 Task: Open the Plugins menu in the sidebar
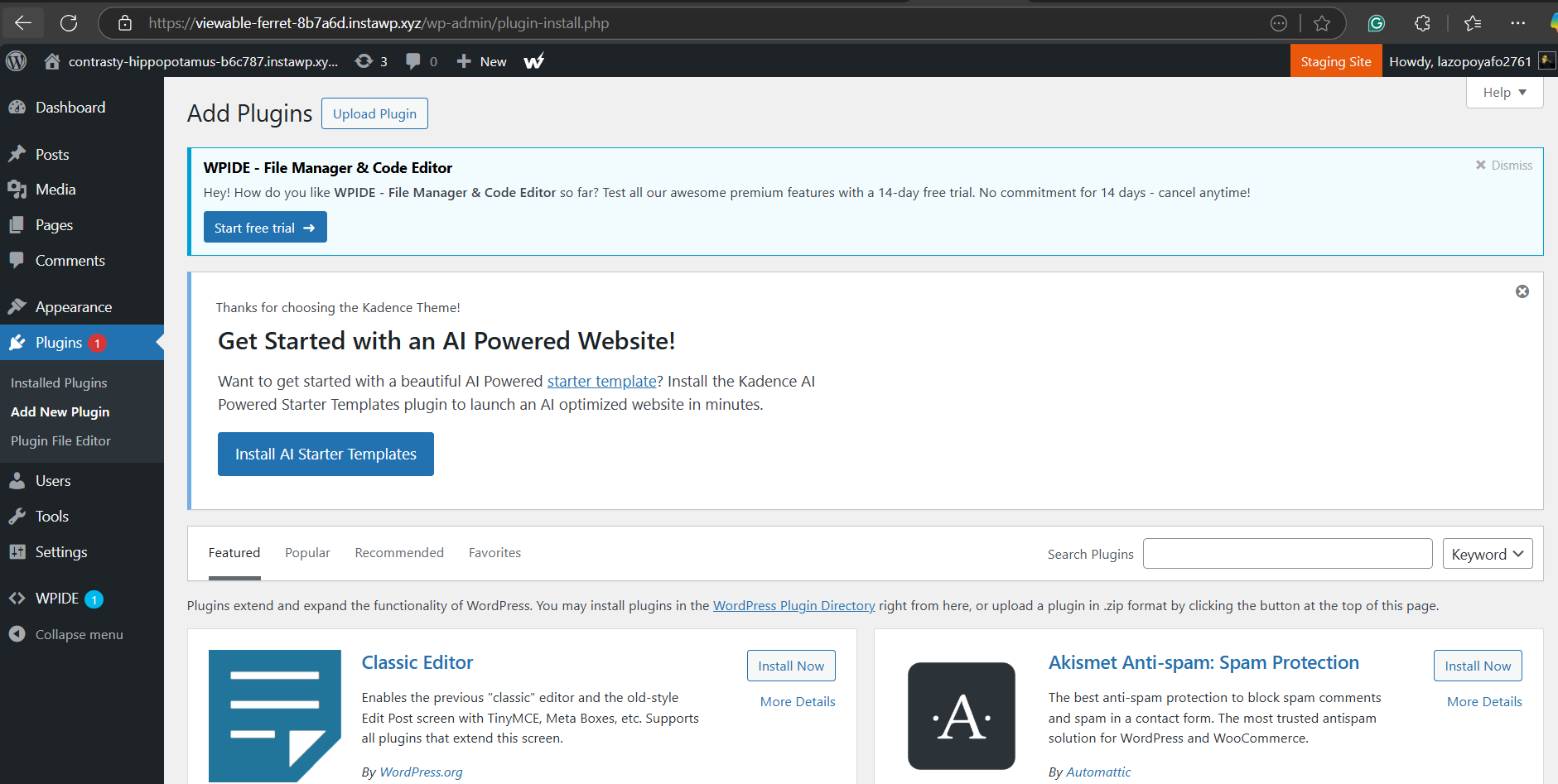pos(82,343)
